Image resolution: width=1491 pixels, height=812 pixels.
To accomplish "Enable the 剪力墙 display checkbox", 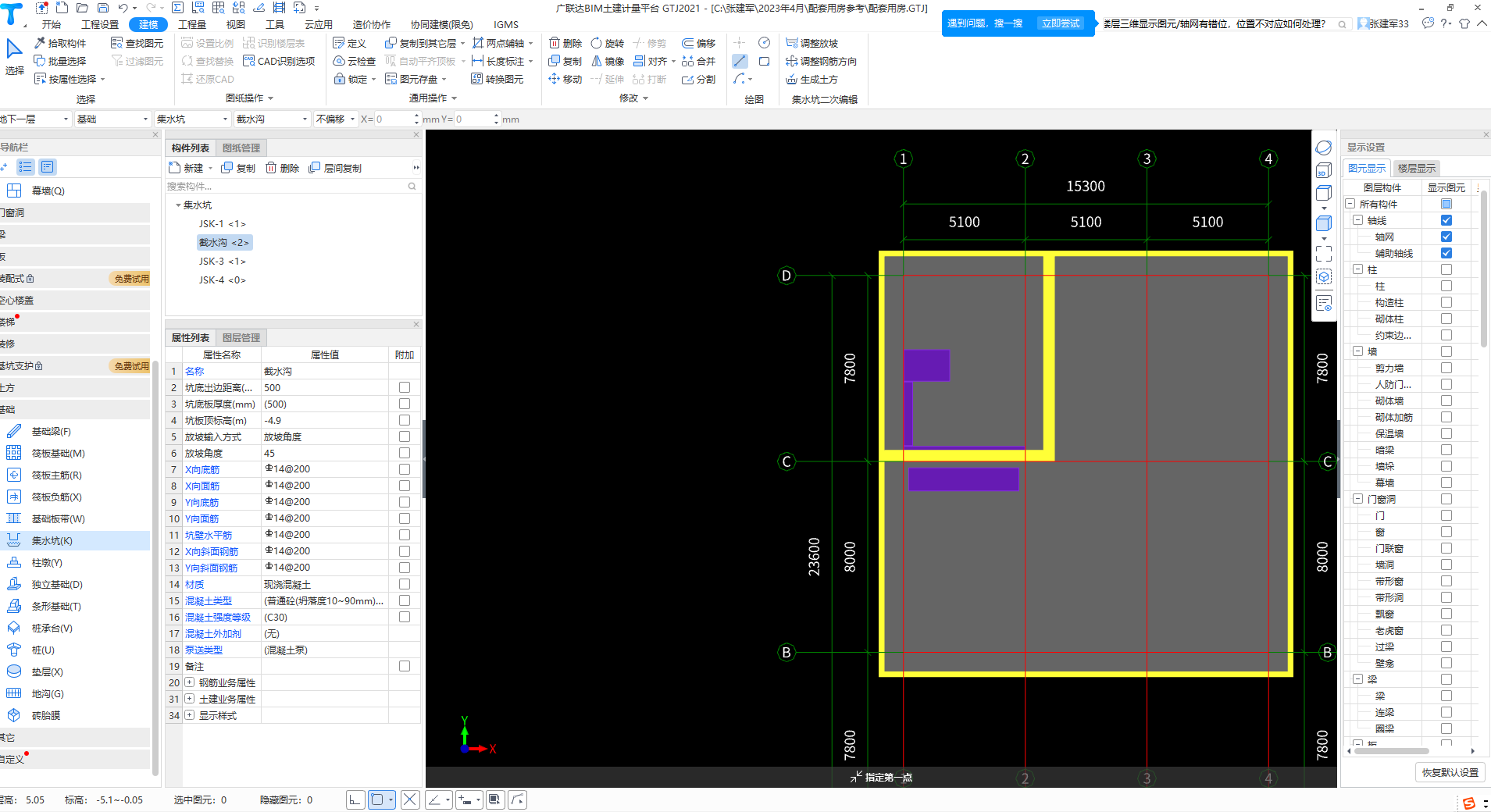I will coord(1446,368).
